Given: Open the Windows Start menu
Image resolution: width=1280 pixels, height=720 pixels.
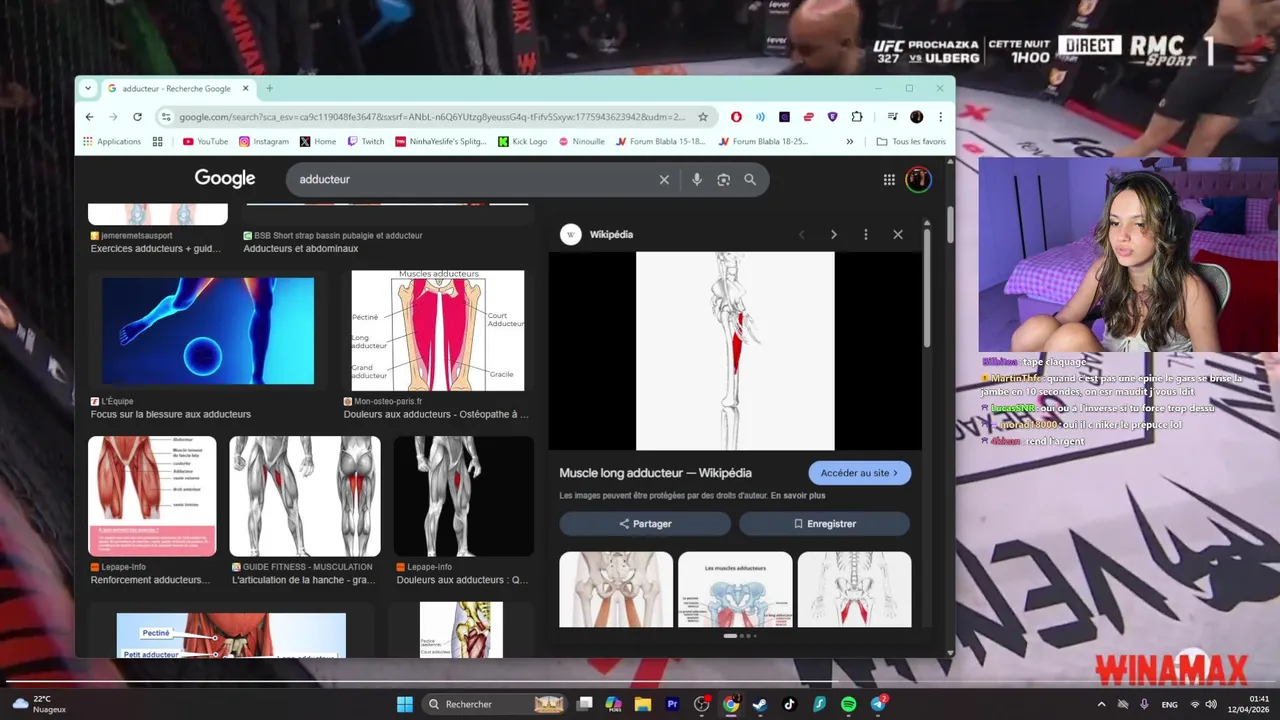Looking at the screenshot, I should [405, 704].
